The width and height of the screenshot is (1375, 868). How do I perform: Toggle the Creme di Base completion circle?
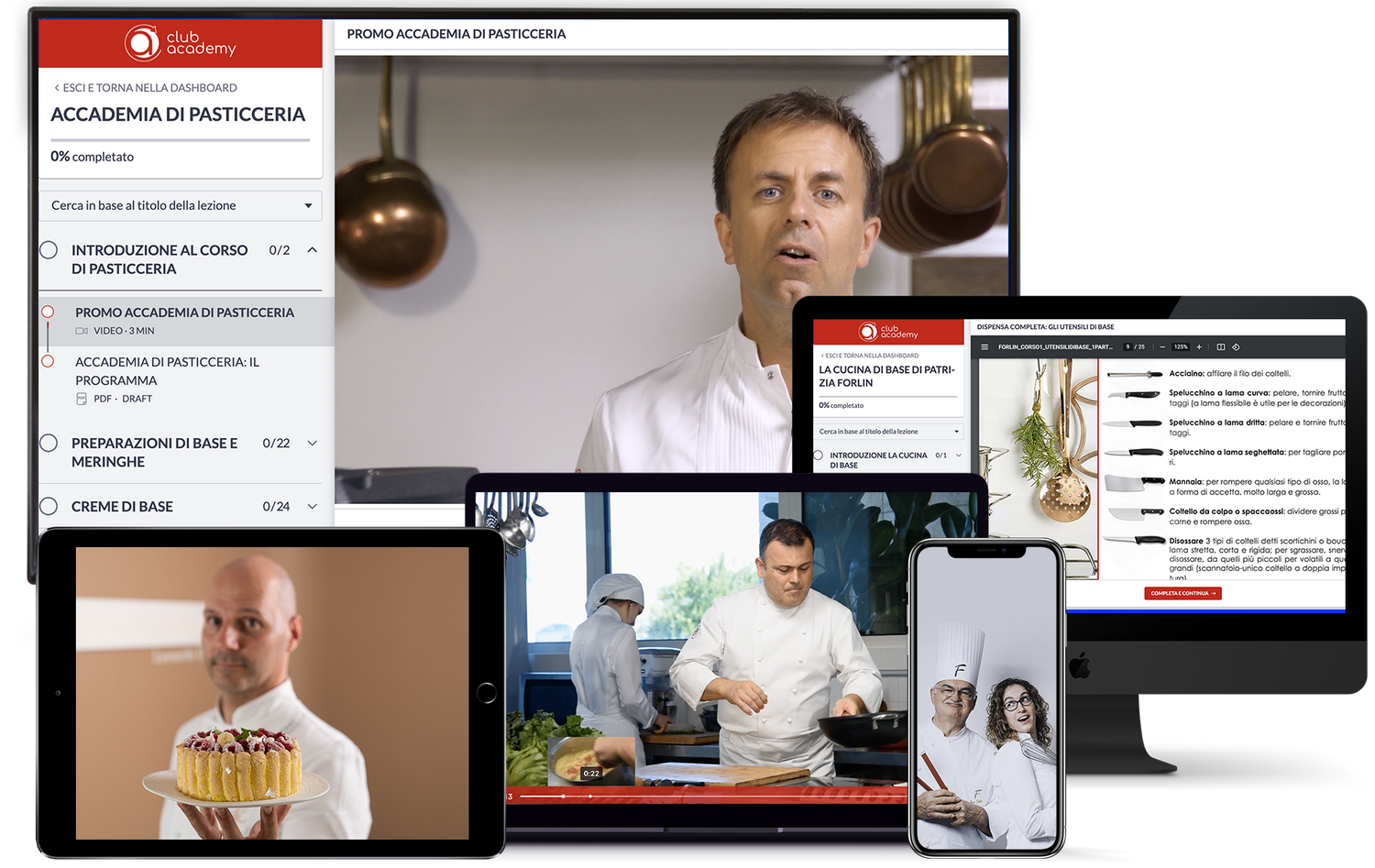(49, 506)
